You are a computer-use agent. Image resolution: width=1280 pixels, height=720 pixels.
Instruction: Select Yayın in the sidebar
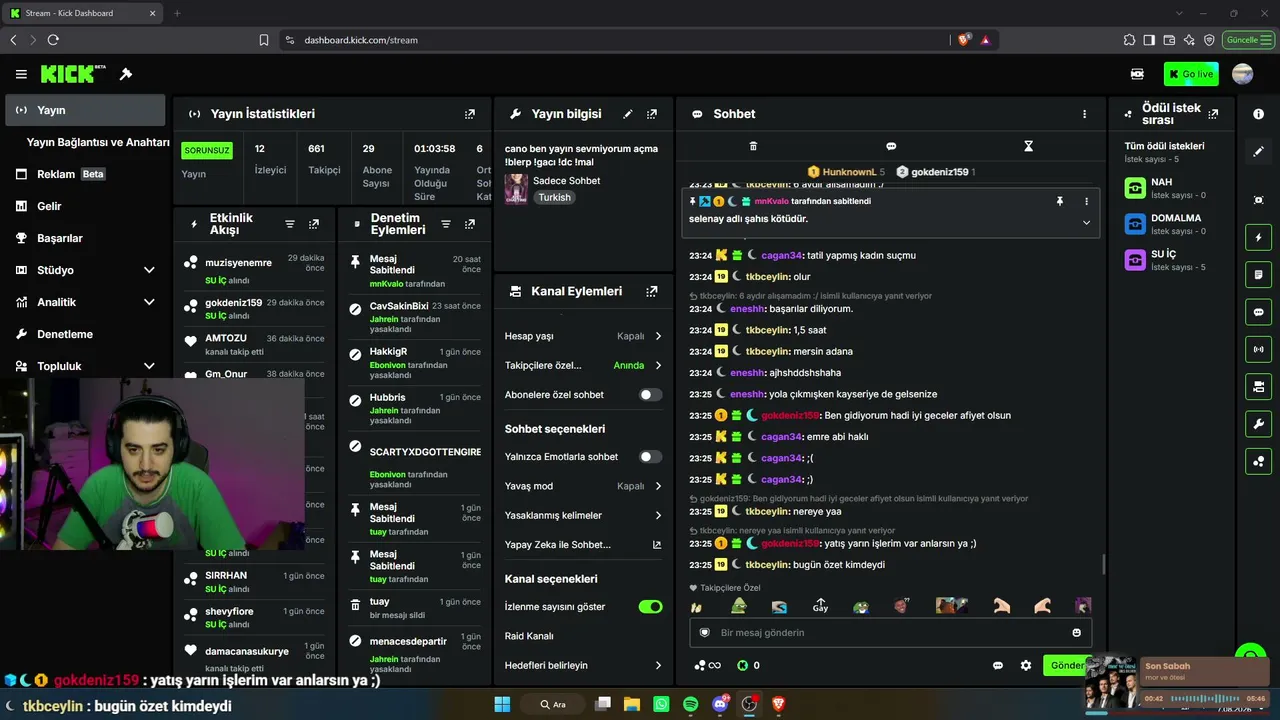point(85,110)
